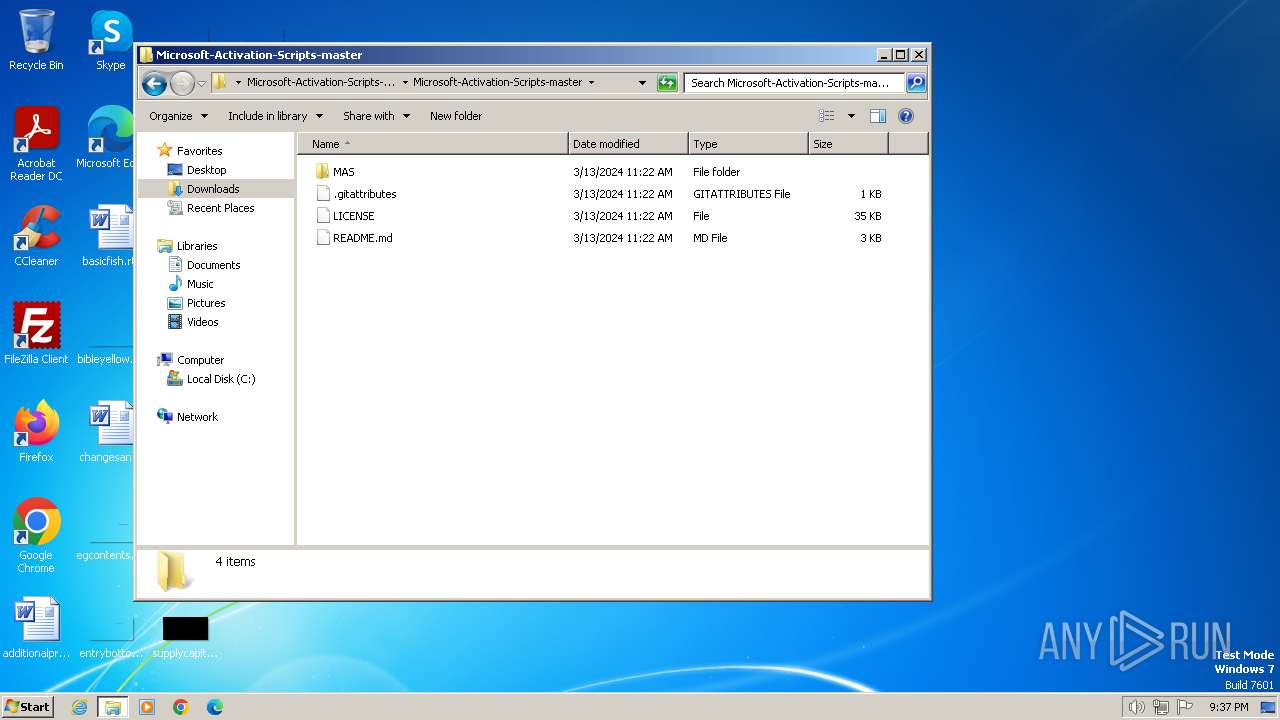Image resolution: width=1280 pixels, height=720 pixels.
Task: Select basicfish document on desktop
Action: [x=108, y=236]
